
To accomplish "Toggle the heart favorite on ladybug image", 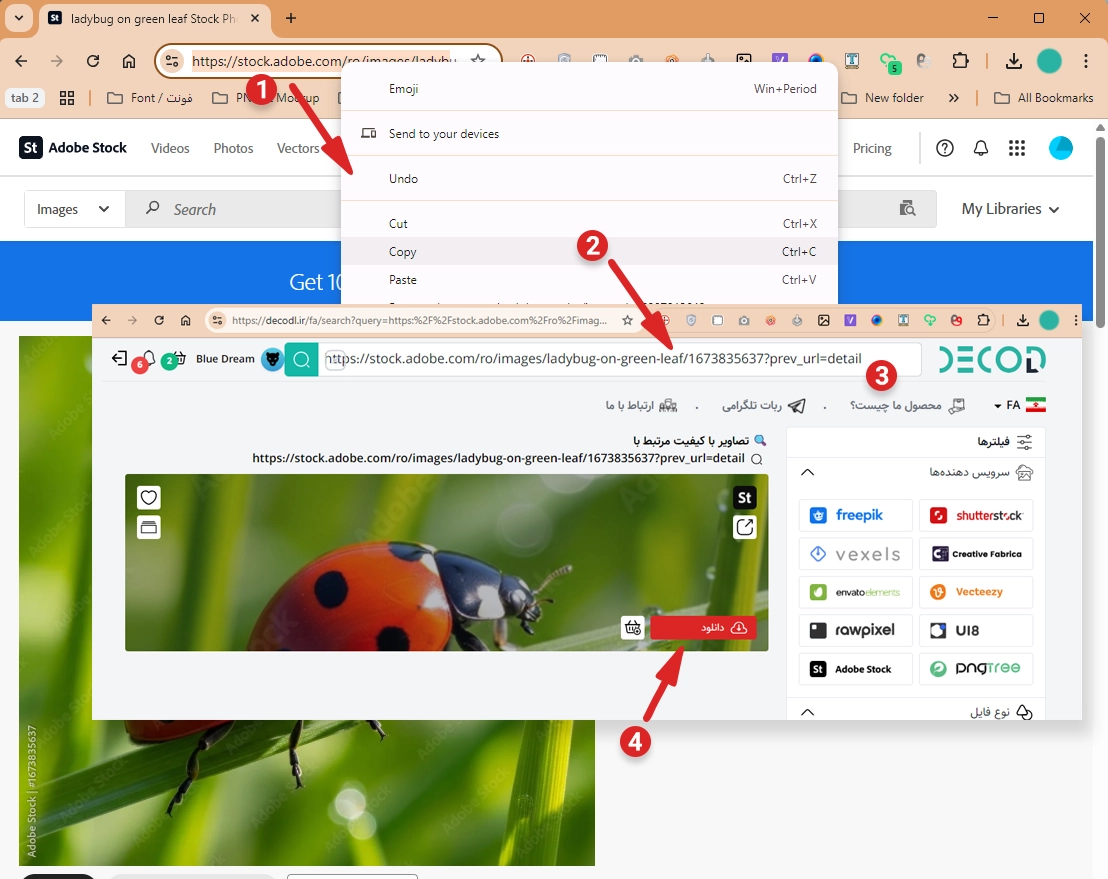I will pyautogui.click(x=149, y=498).
